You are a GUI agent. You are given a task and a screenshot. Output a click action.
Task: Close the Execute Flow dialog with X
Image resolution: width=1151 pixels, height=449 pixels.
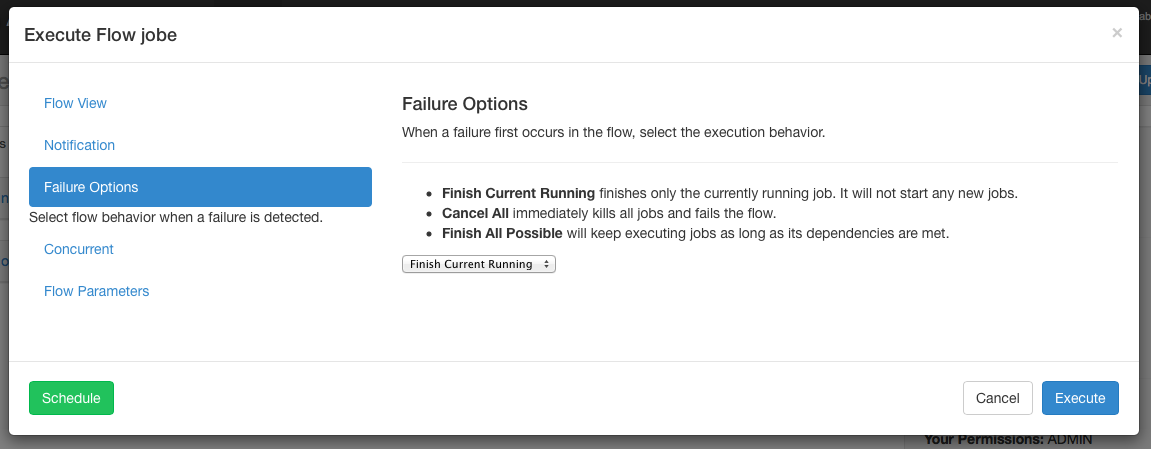click(1117, 33)
